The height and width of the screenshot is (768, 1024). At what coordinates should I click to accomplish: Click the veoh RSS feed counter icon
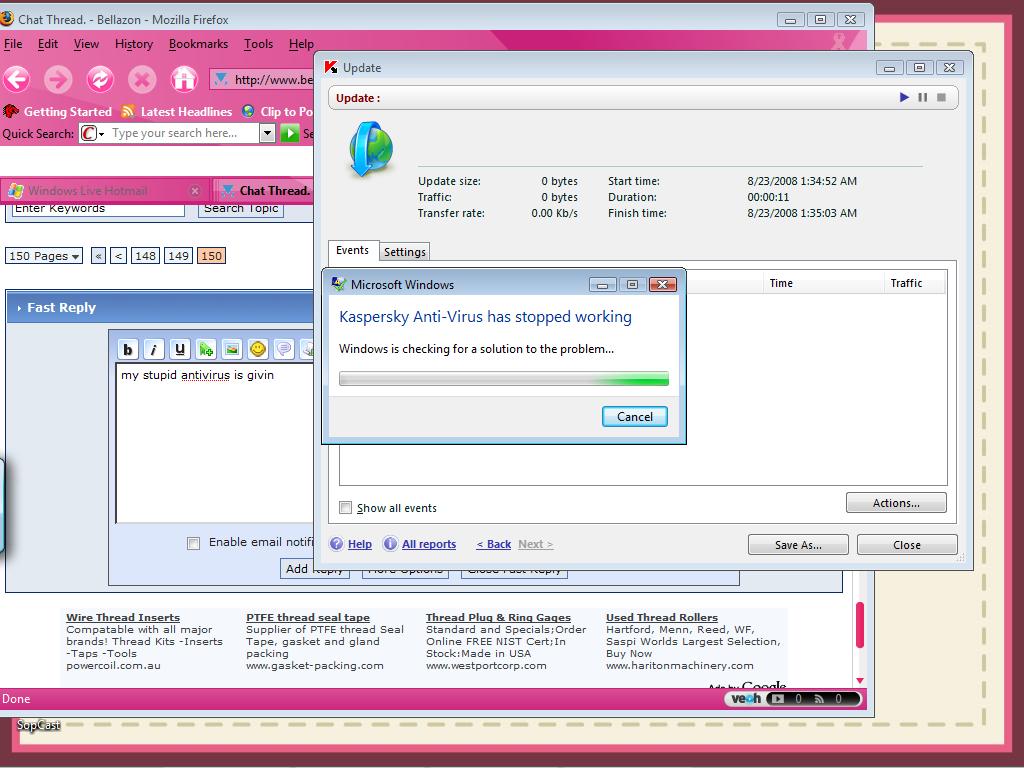point(818,699)
